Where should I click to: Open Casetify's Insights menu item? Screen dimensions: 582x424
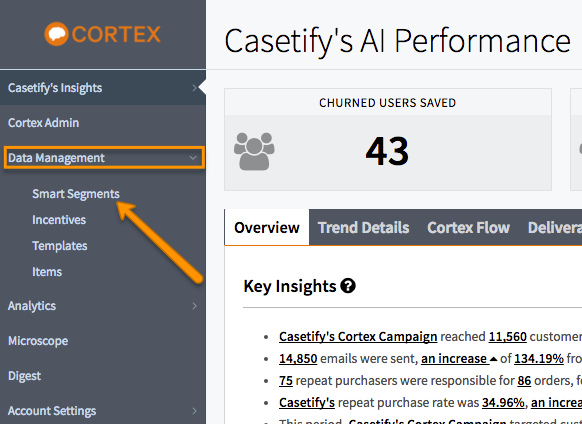coord(103,88)
